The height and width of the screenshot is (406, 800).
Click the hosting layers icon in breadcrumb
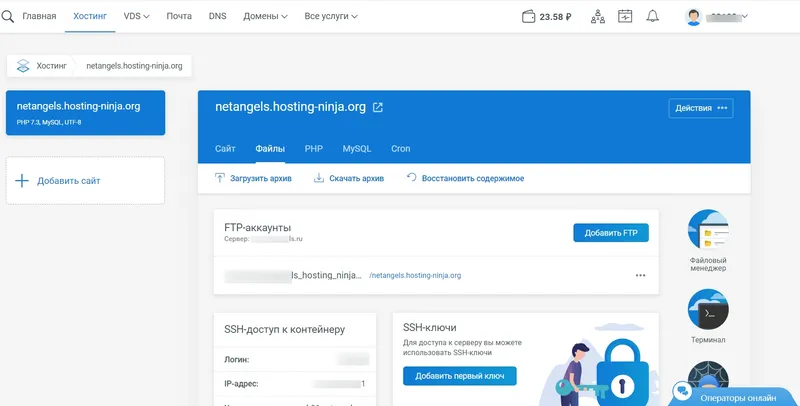point(23,66)
